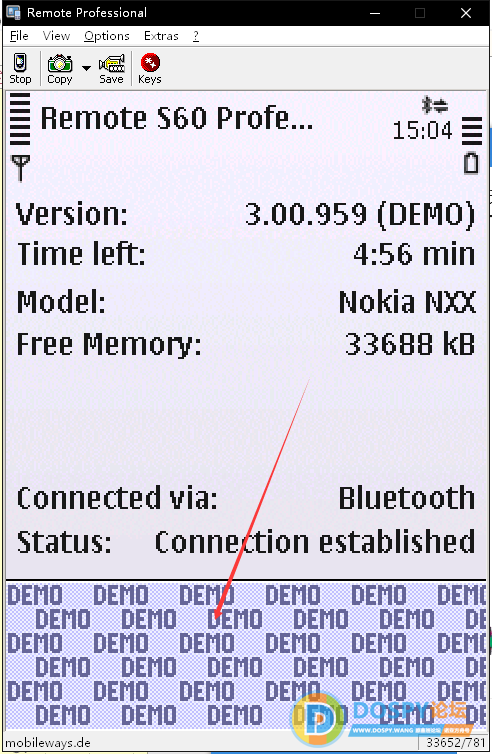Open the File menu

pos(19,36)
